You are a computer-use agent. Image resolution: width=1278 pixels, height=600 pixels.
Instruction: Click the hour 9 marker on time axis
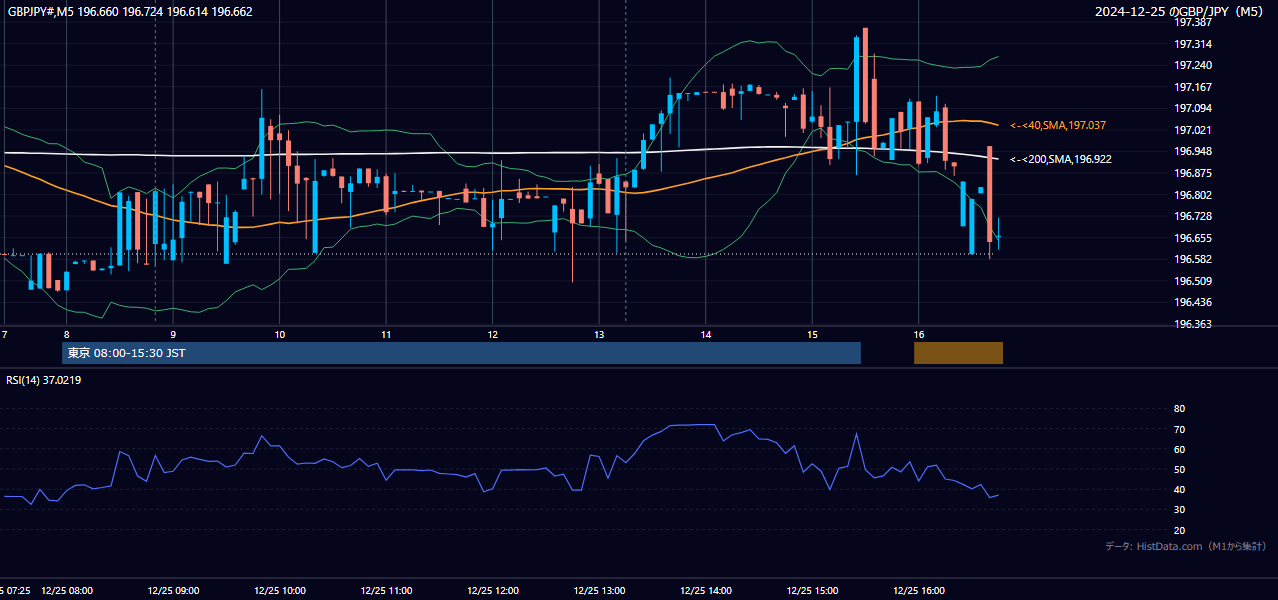(x=173, y=334)
